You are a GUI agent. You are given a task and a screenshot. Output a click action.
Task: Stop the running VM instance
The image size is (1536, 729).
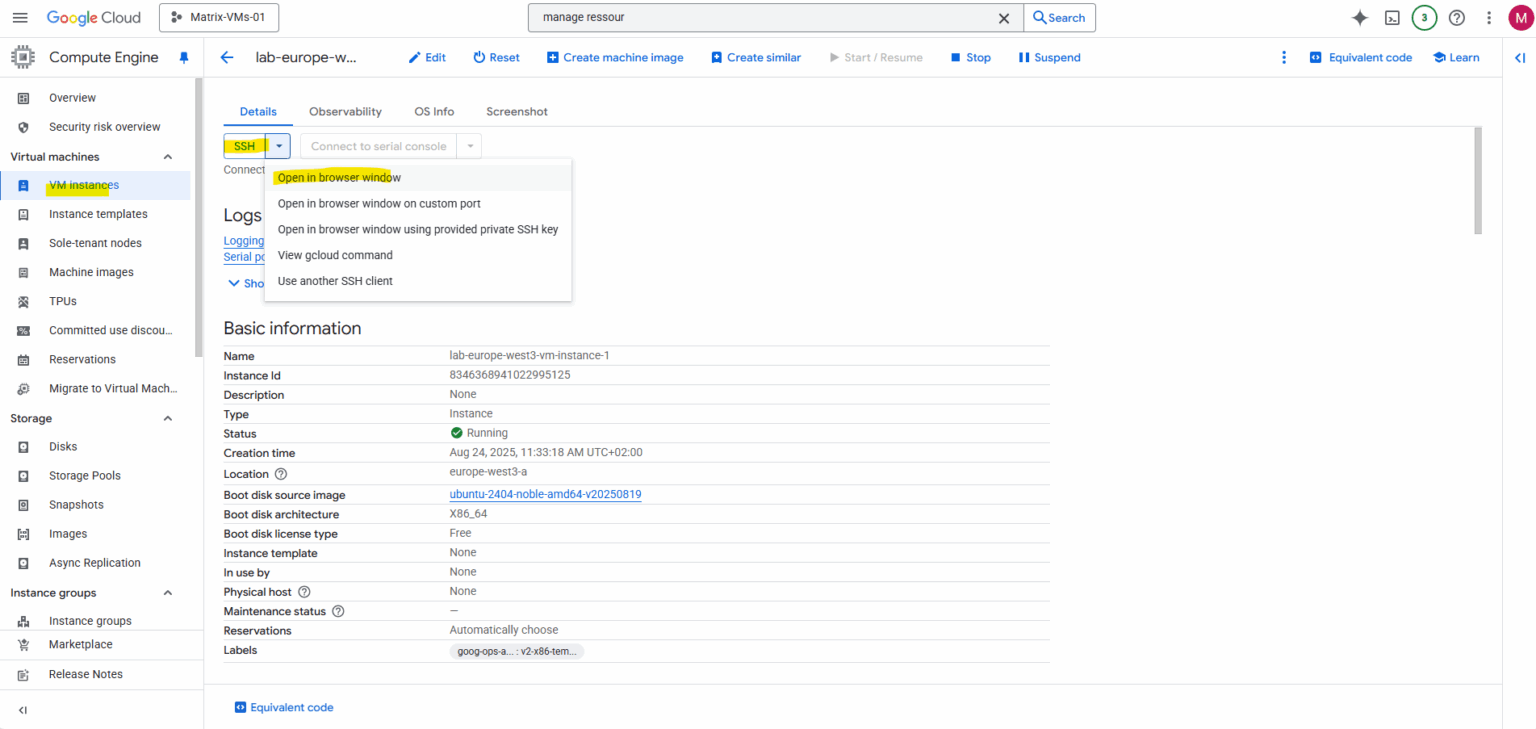[x=969, y=57]
